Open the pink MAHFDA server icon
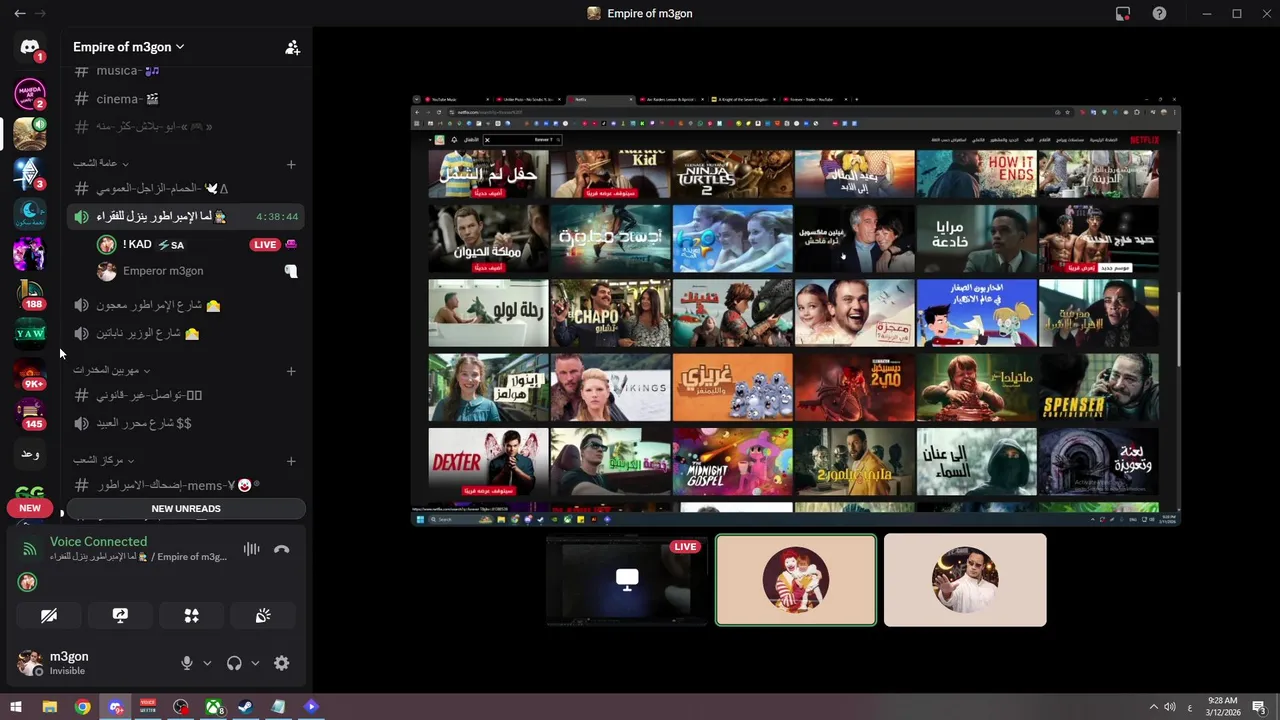This screenshot has height=720, width=1280. click(x=30, y=93)
